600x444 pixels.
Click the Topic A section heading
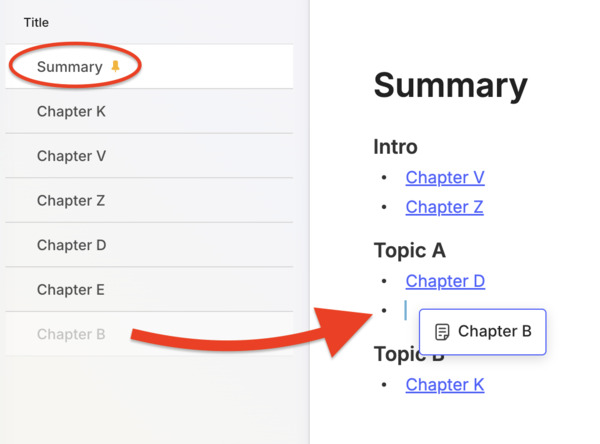pos(409,250)
